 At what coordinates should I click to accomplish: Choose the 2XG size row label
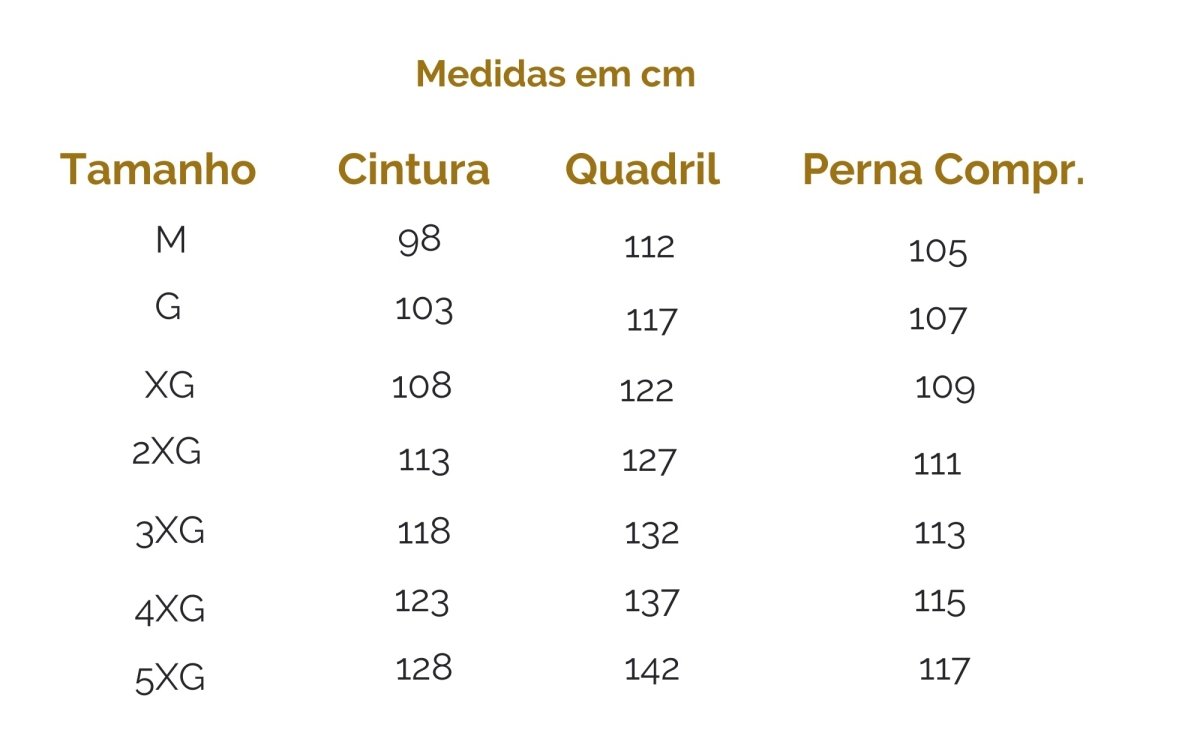pyautogui.click(x=167, y=453)
